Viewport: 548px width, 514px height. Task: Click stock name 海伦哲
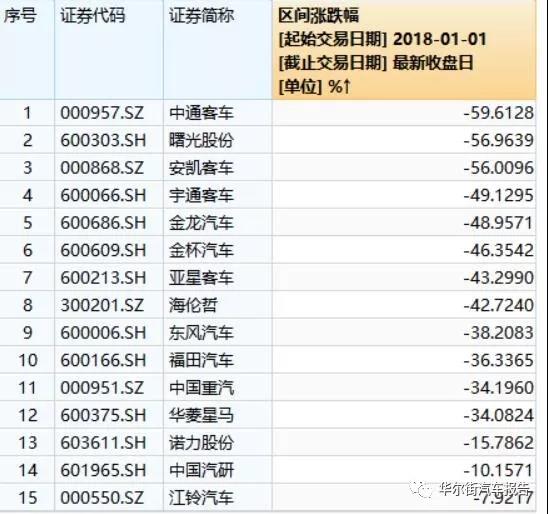[194, 305]
